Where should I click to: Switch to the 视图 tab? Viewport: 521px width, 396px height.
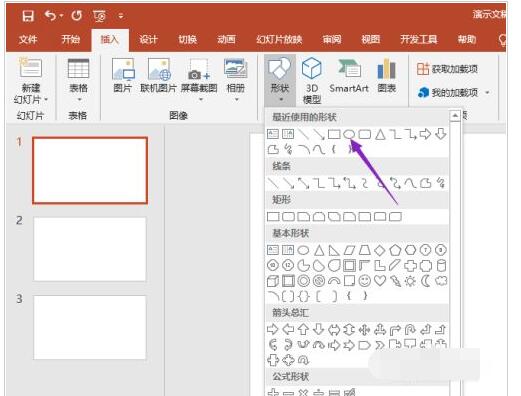[371, 39]
